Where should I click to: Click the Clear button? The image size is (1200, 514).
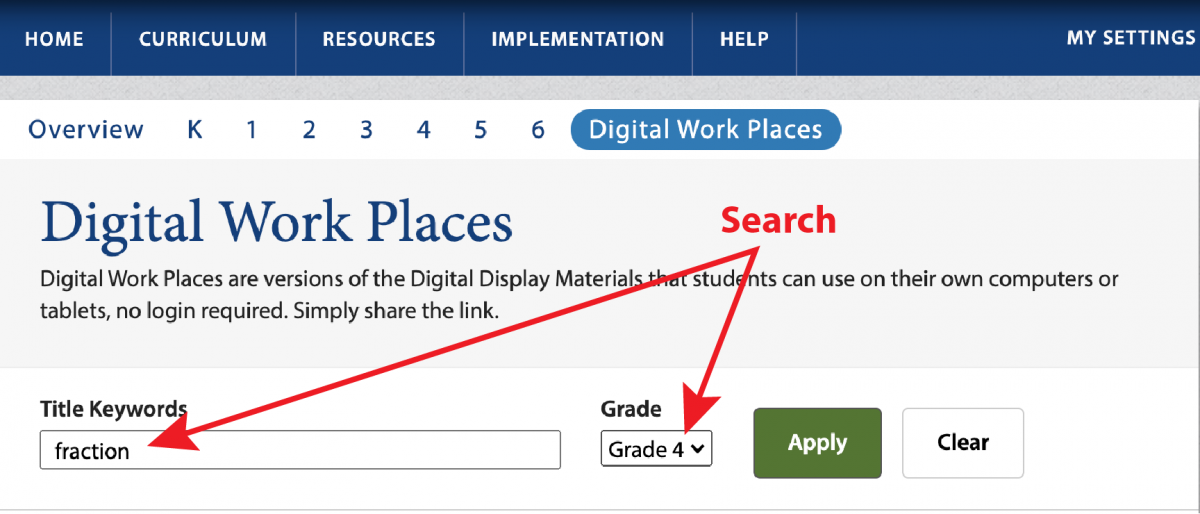click(963, 443)
